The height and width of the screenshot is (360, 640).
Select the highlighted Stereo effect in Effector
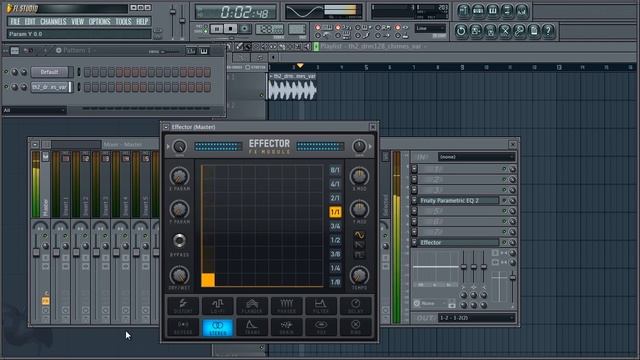(218, 327)
